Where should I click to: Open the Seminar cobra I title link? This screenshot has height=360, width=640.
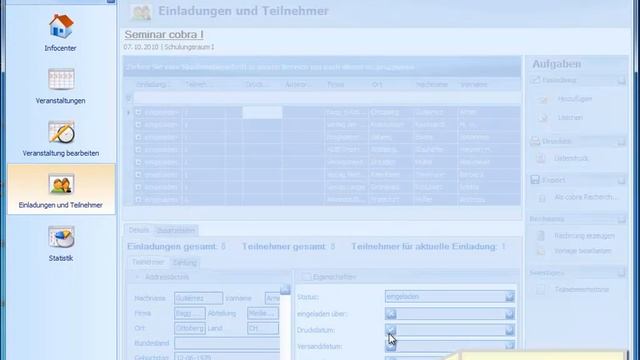pos(164,35)
